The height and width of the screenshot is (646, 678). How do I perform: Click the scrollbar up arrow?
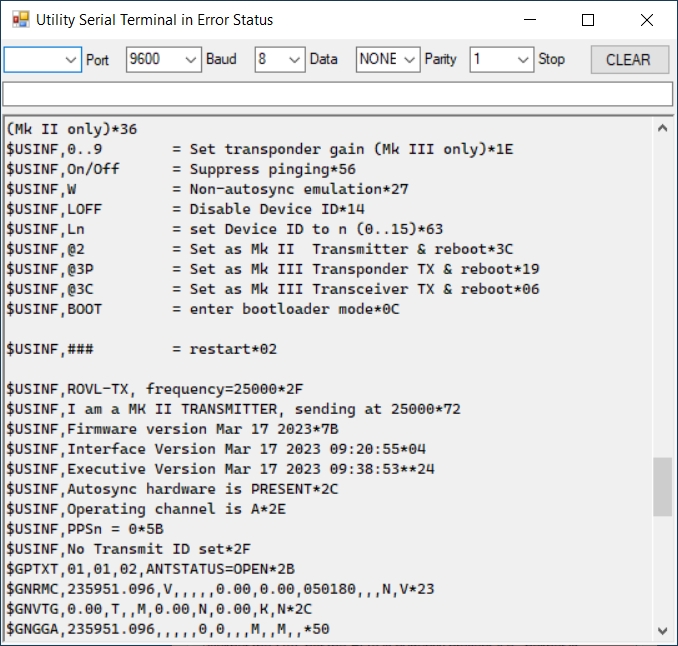[x=662, y=129]
